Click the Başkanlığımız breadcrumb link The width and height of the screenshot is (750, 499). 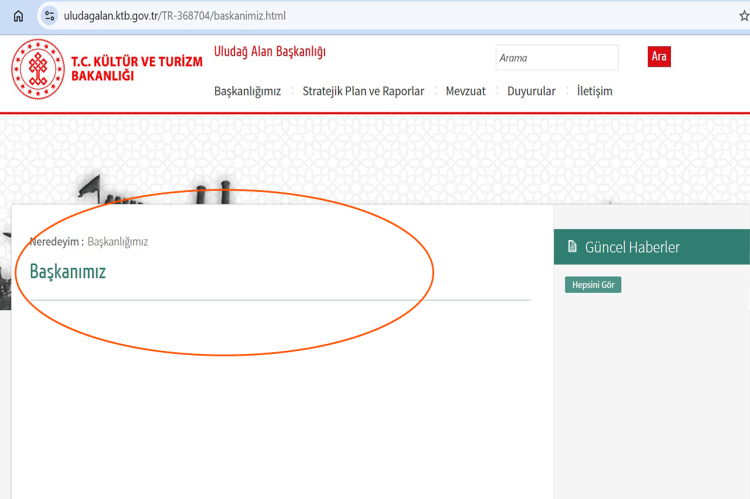click(x=118, y=242)
